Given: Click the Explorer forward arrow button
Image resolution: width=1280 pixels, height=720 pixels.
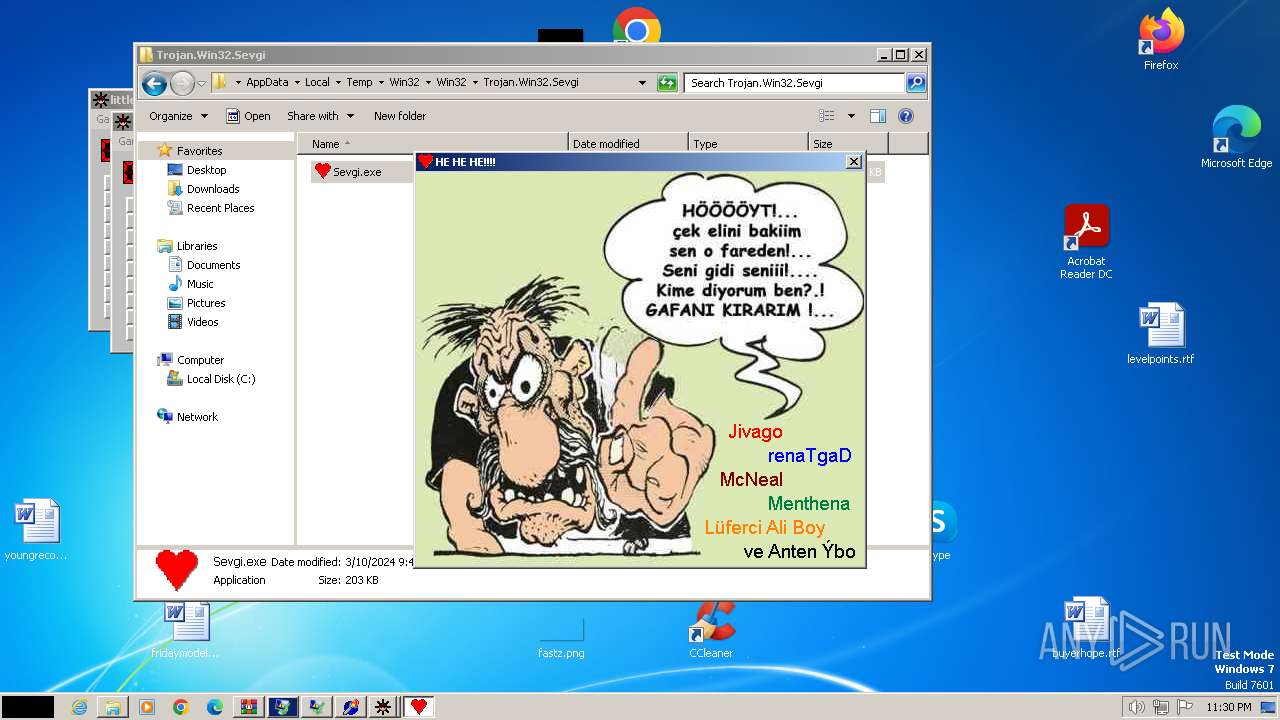Looking at the screenshot, I should (x=182, y=83).
